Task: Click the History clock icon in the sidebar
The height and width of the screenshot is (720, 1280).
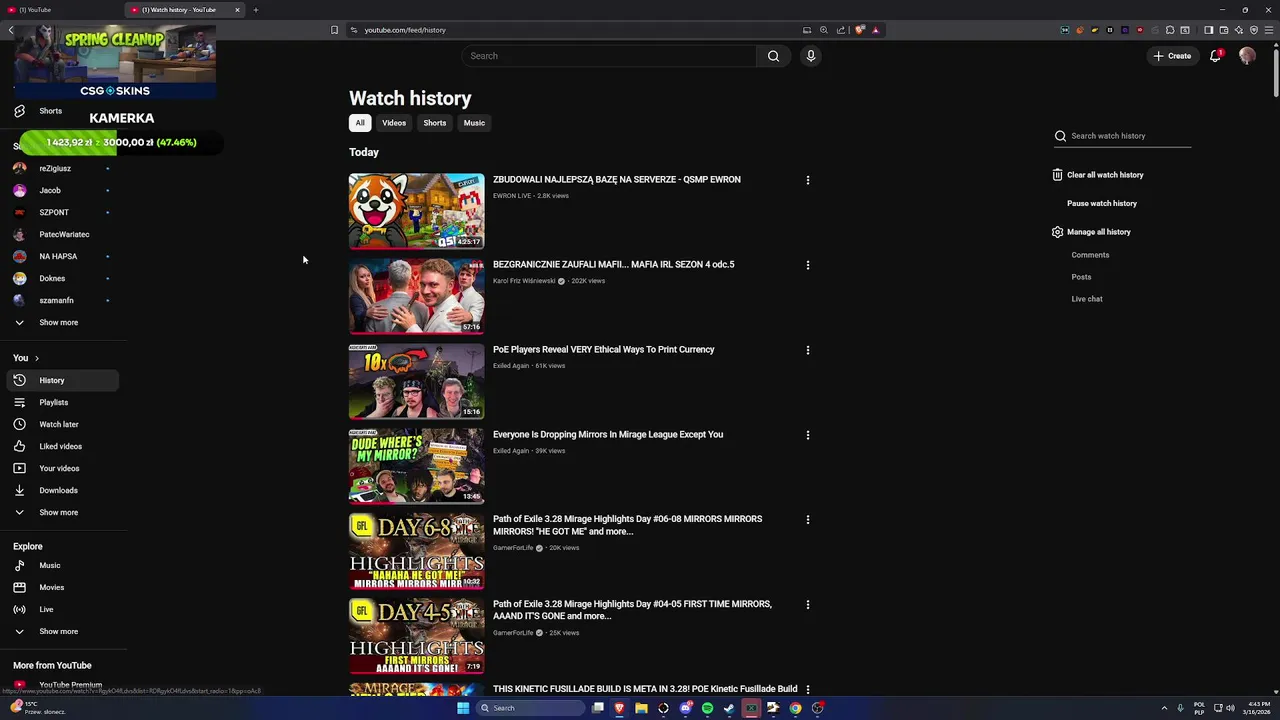Action: coord(19,380)
